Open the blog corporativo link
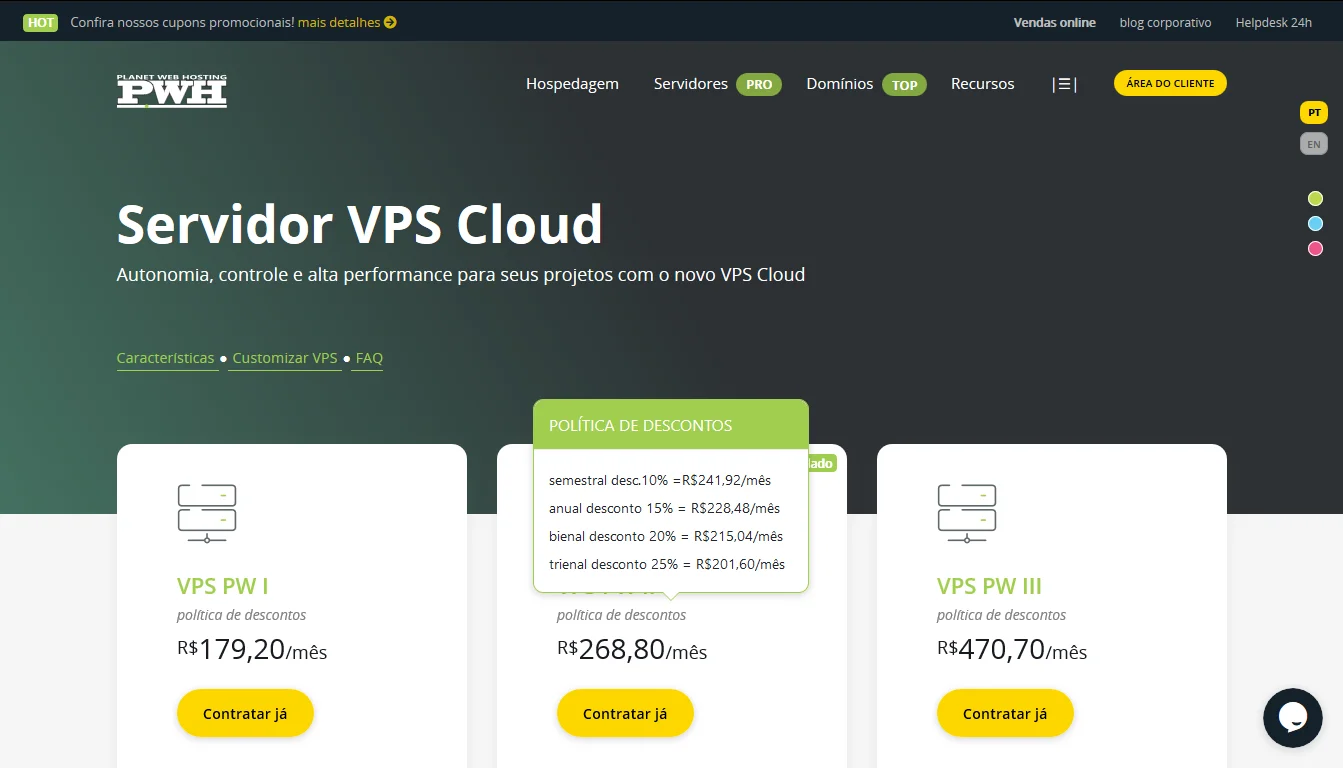Screen dimensions: 1343x768 [1165, 22]
